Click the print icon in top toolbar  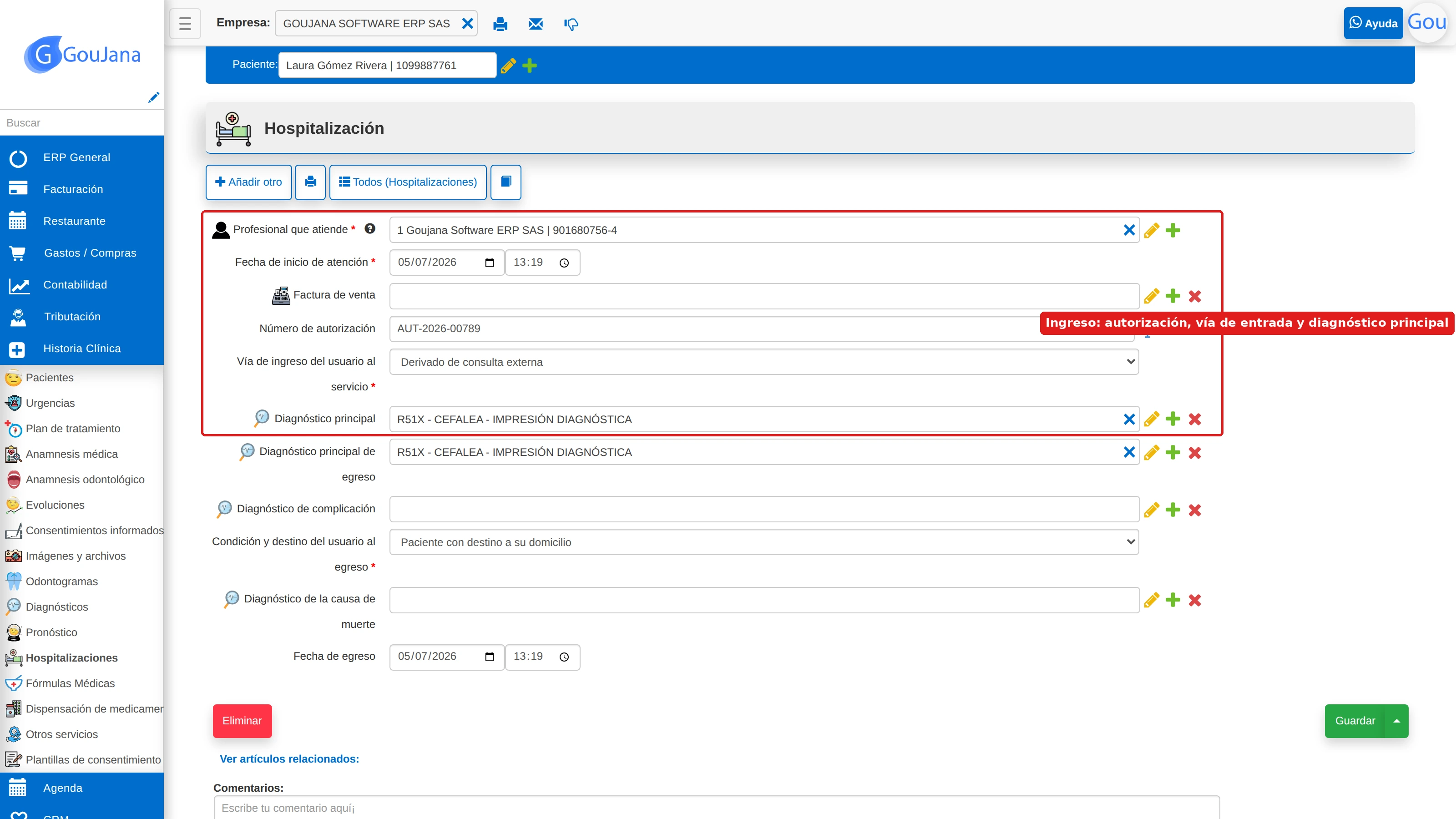tap(500, 24)
